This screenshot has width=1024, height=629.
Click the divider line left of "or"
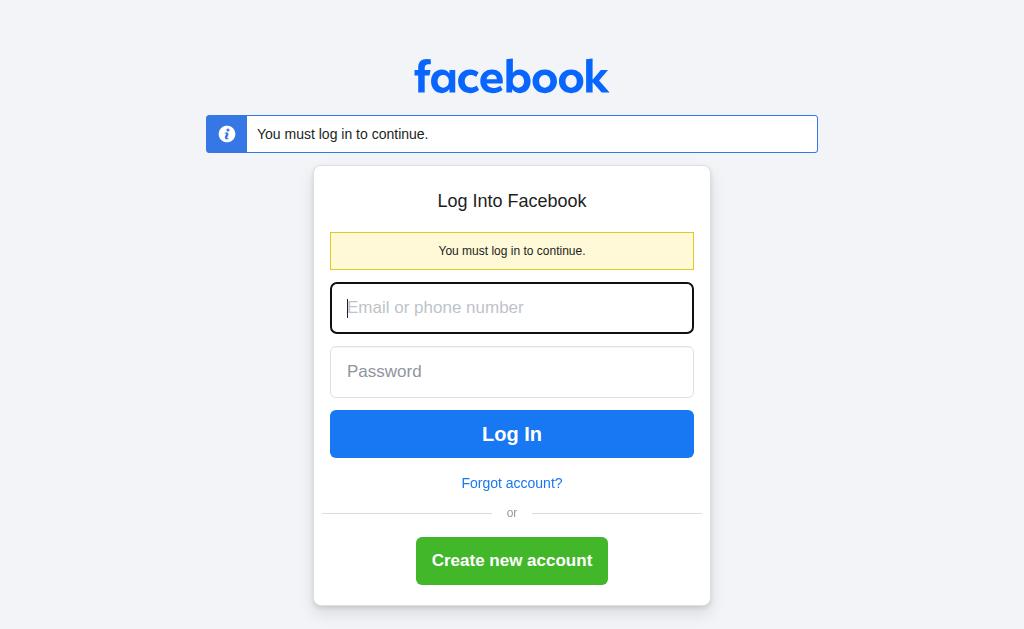(406, 513)
